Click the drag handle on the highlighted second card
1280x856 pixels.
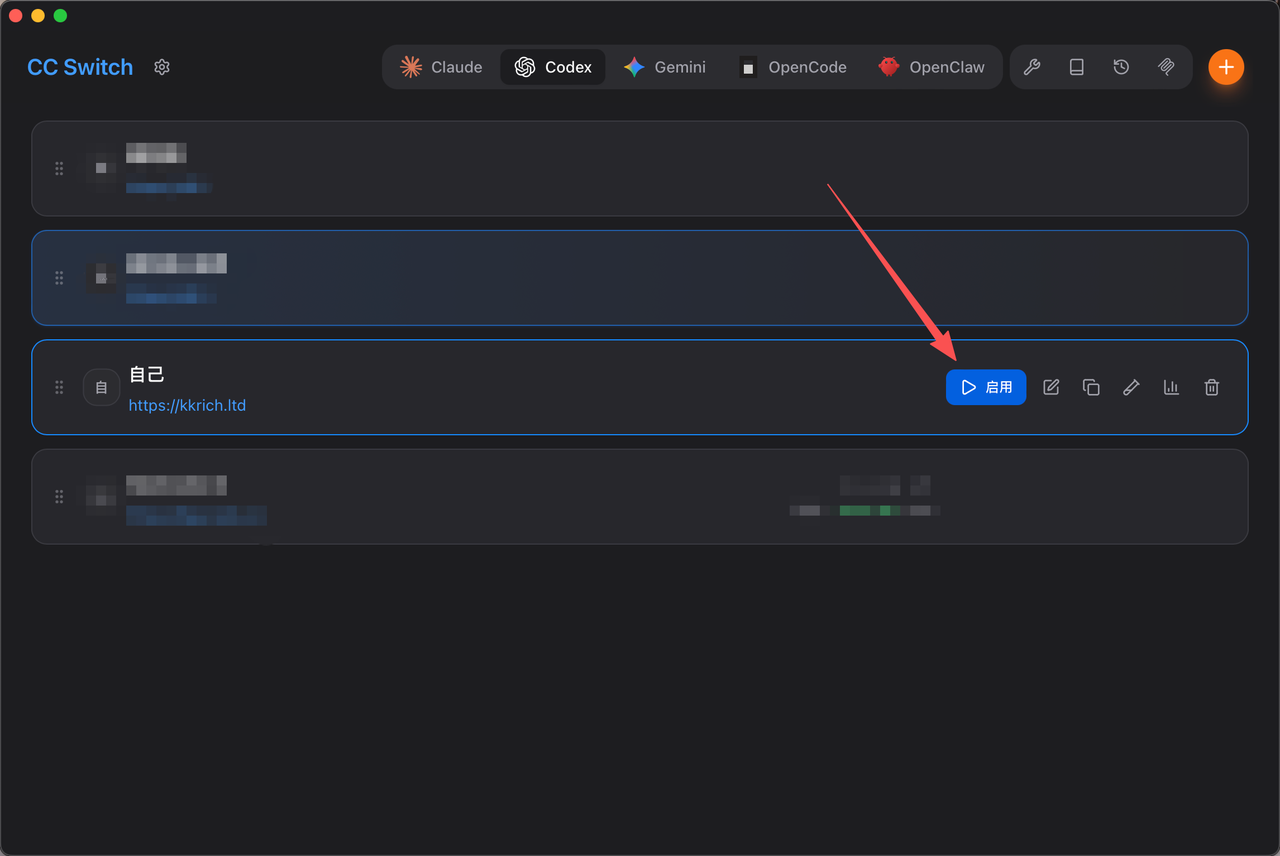pyautogui.click(x=59, y=278)
